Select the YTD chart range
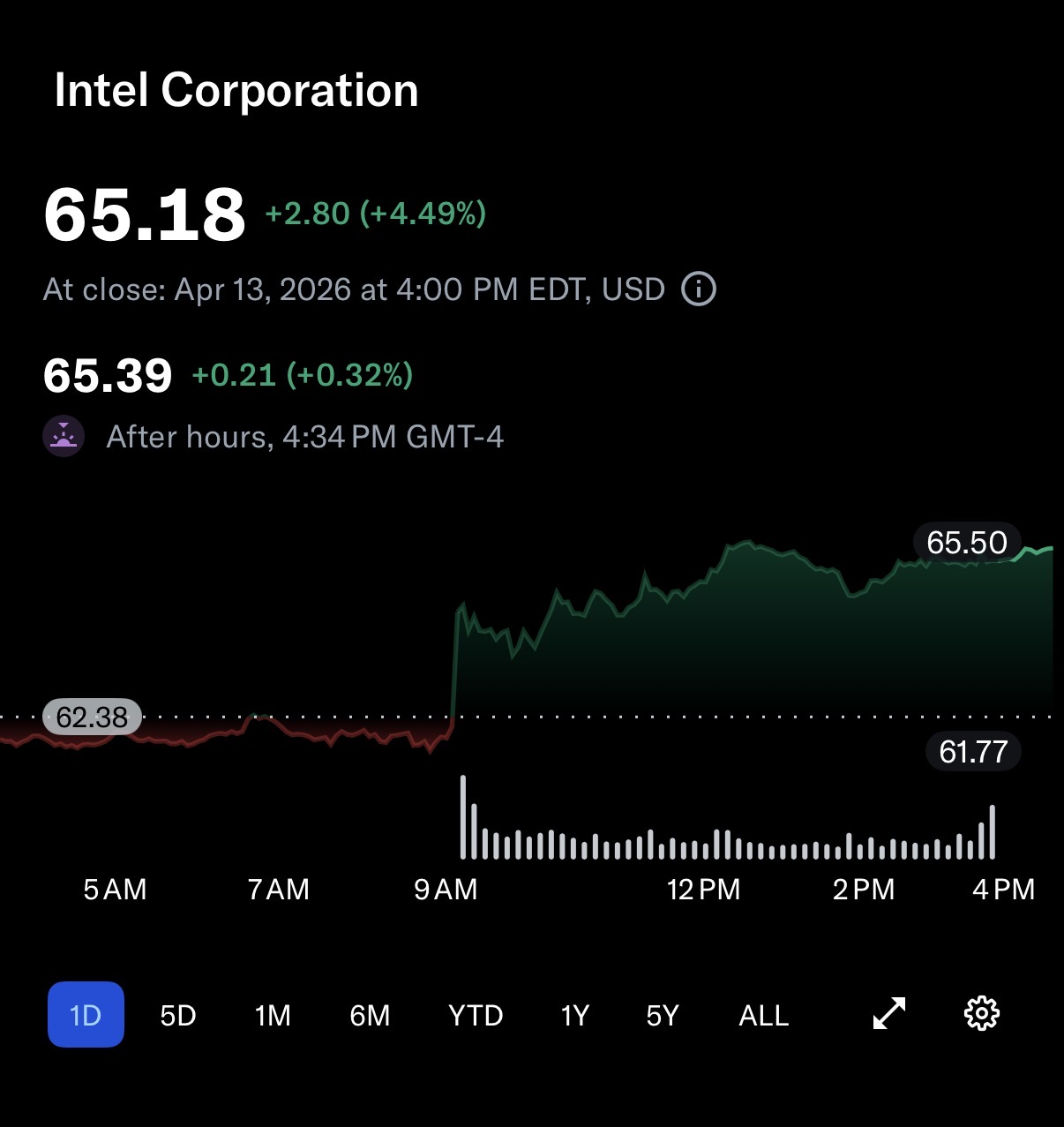Viewport: 1064px width, 1127px height. point(476,1015)
